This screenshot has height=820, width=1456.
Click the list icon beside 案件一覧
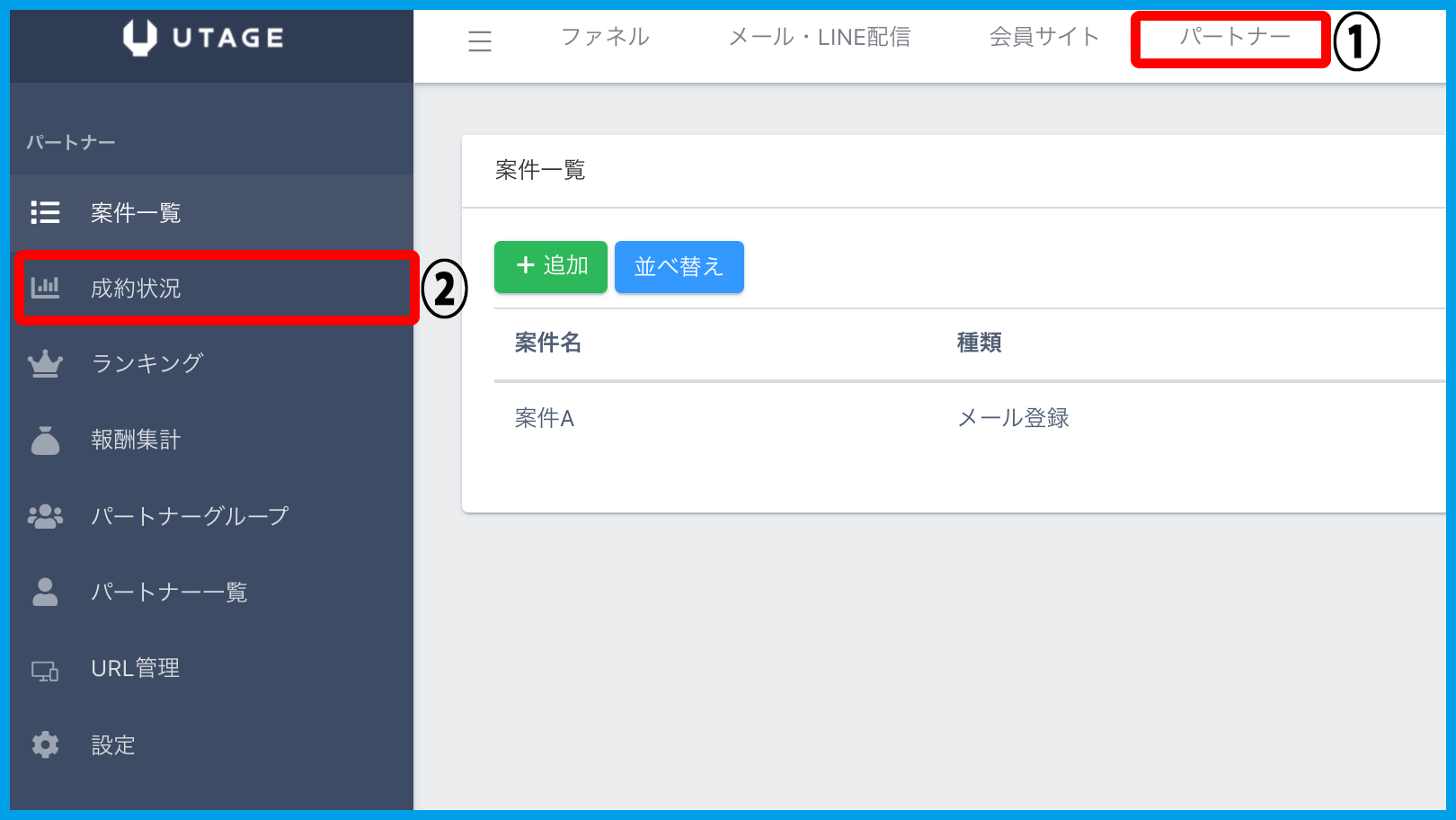pyautogui.click(x=45, y=212)
